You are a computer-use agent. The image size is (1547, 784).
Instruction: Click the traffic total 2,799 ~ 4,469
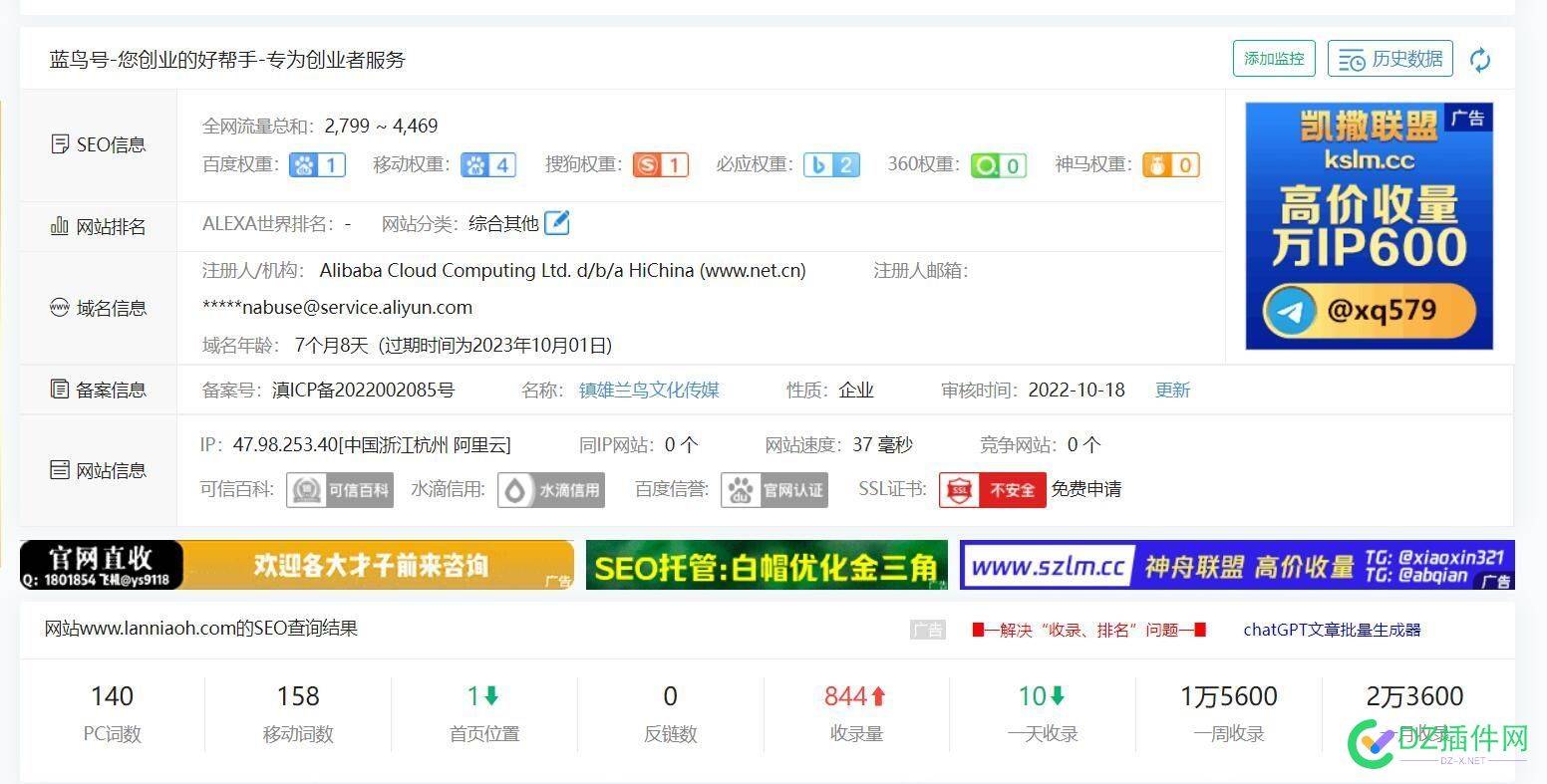click(381, 126)
